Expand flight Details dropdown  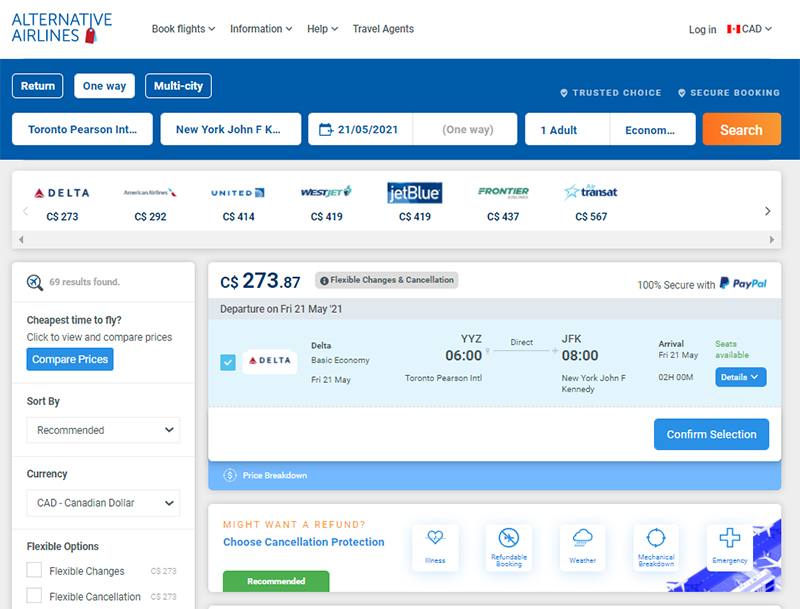(x=740, y=377)
